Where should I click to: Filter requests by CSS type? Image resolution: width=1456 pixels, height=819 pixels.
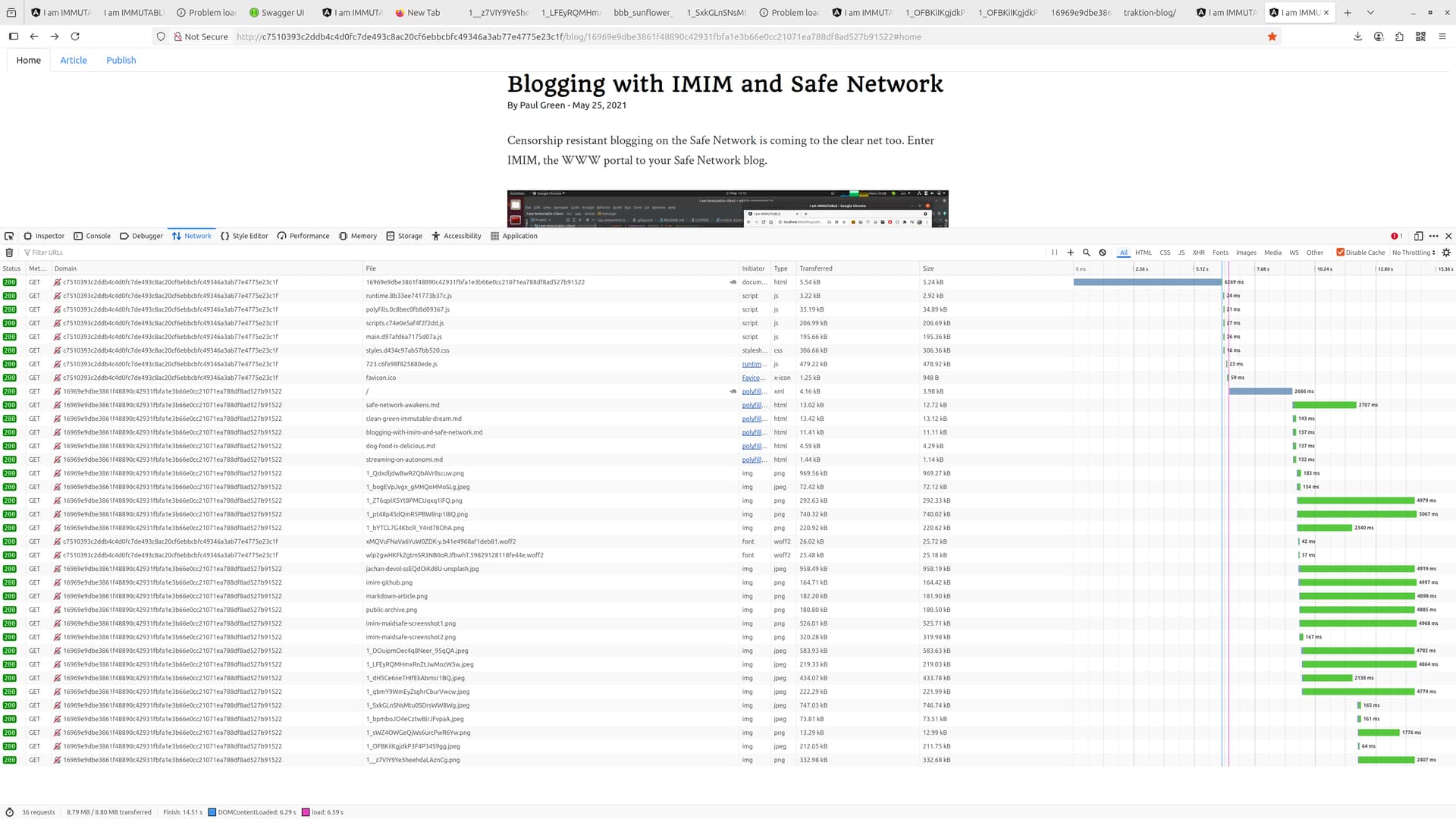[1165, 253]
